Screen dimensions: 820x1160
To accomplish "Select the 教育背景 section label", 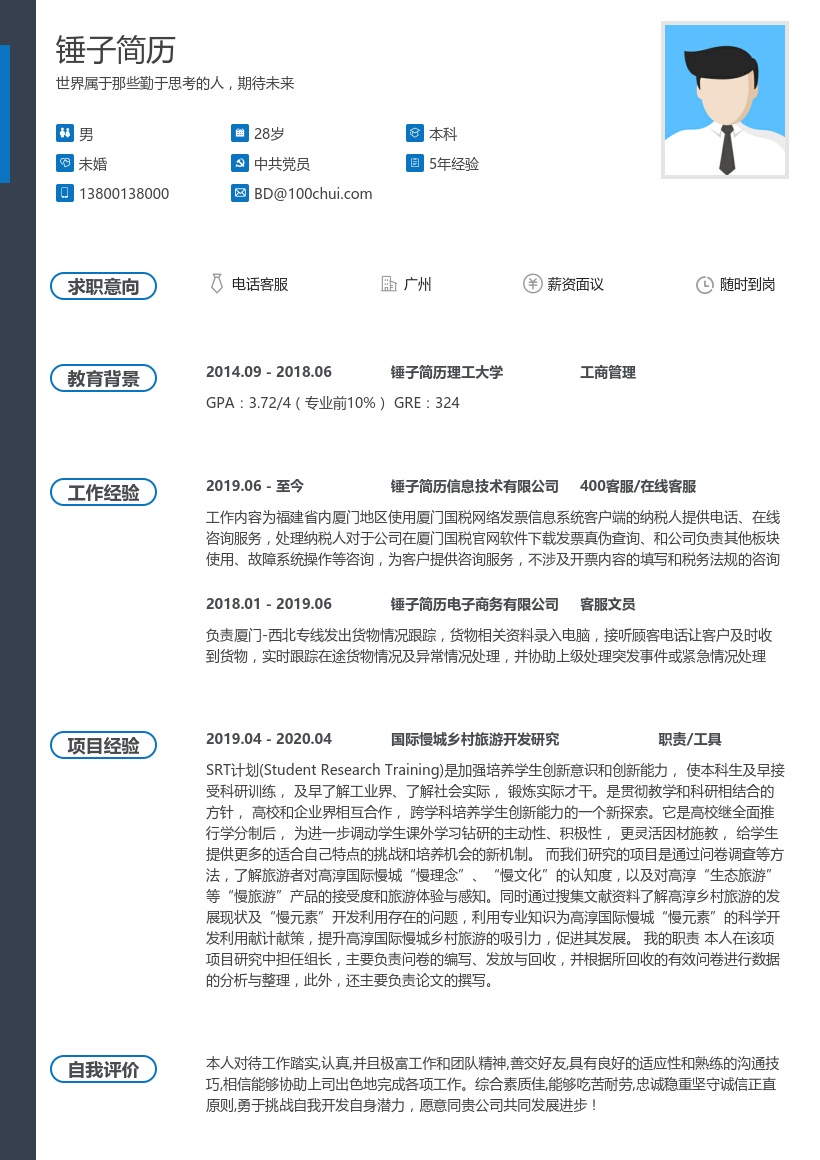I will click(103, 378).
